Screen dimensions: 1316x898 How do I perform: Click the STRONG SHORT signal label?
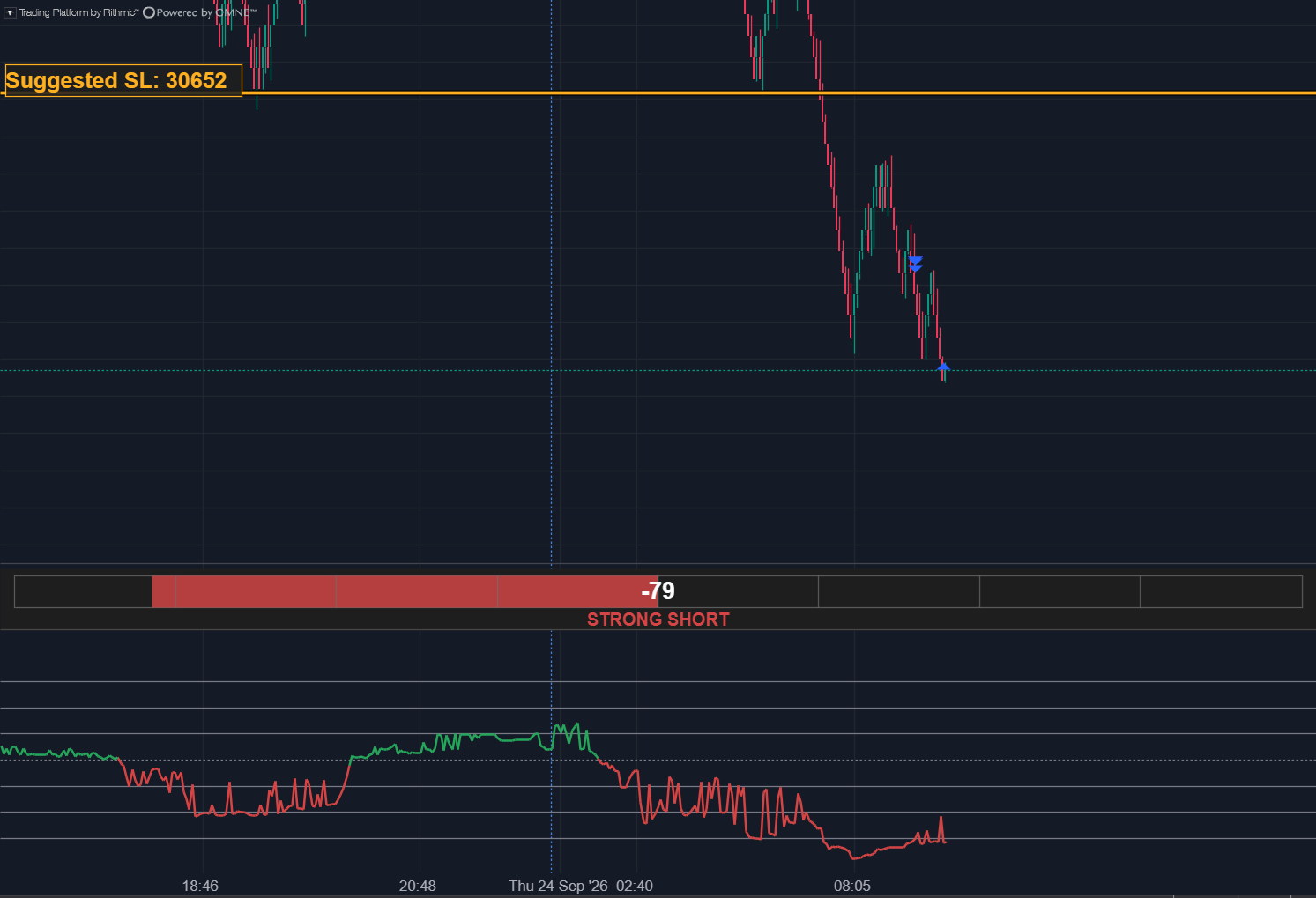658,620
